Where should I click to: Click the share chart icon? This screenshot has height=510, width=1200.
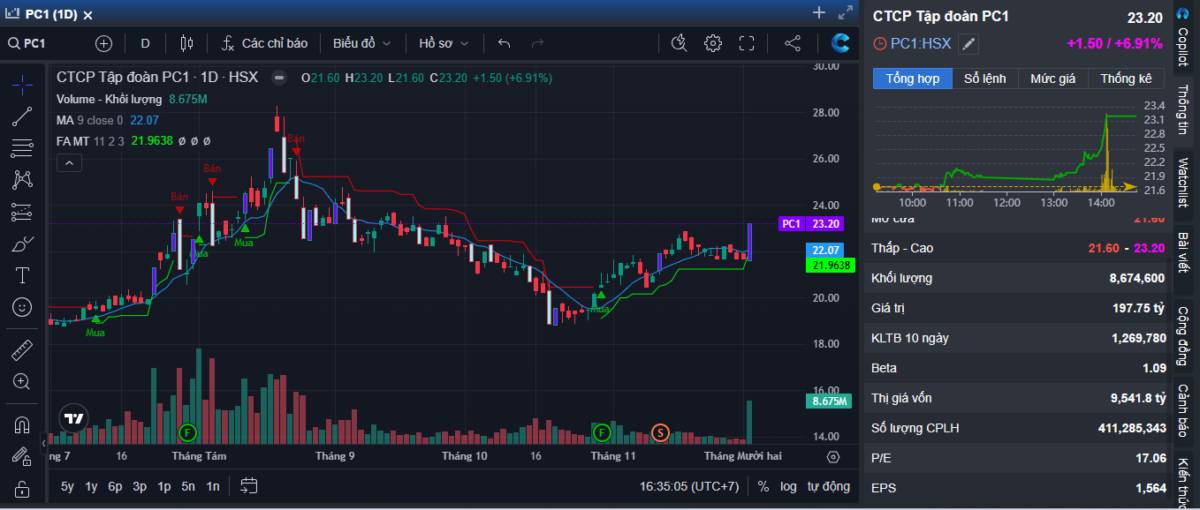point(792,43)
